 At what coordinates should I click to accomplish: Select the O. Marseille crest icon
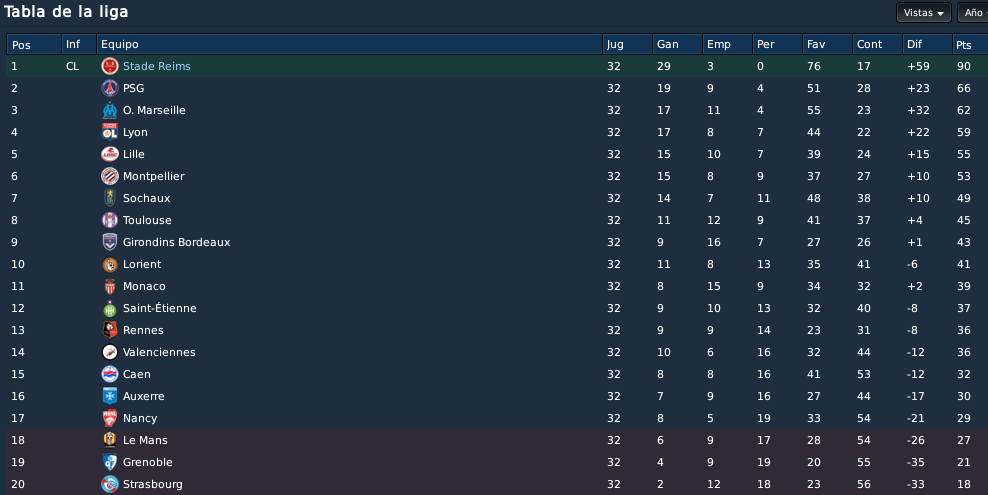[x=110, y=110]
